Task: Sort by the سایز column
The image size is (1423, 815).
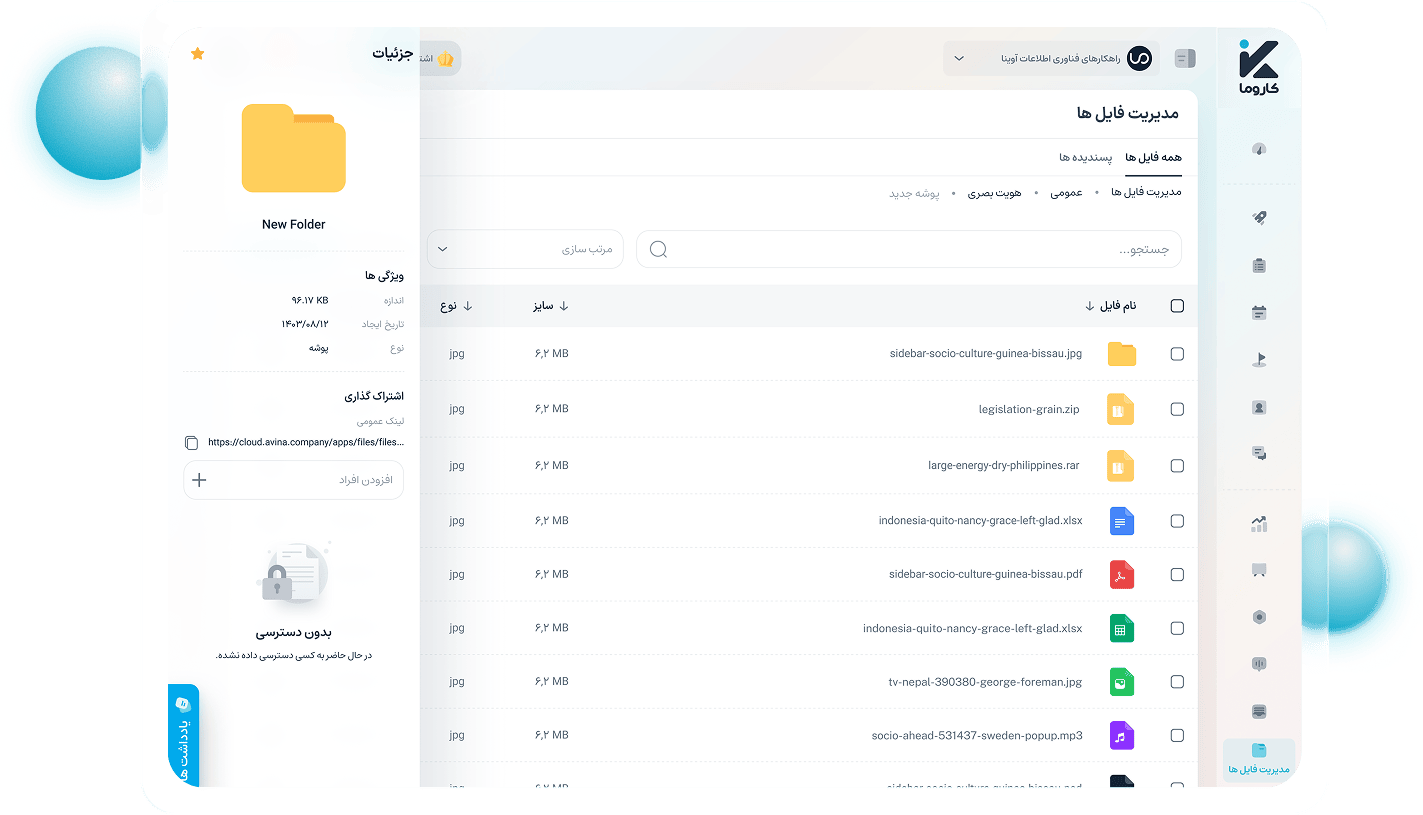Action: point(551,306)
